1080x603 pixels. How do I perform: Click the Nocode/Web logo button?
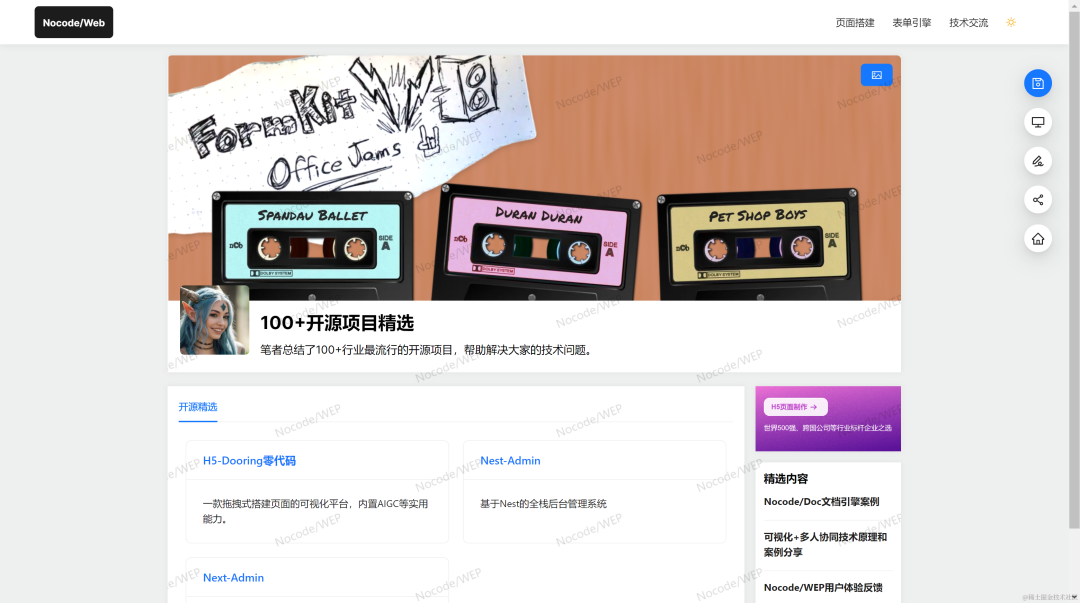[74, 23]
